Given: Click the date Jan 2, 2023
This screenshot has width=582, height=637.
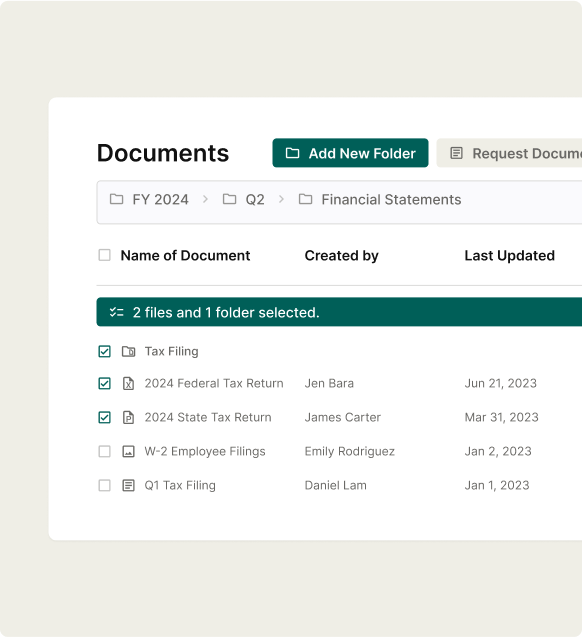Looking at the screenshot, I should pos(498,451).
